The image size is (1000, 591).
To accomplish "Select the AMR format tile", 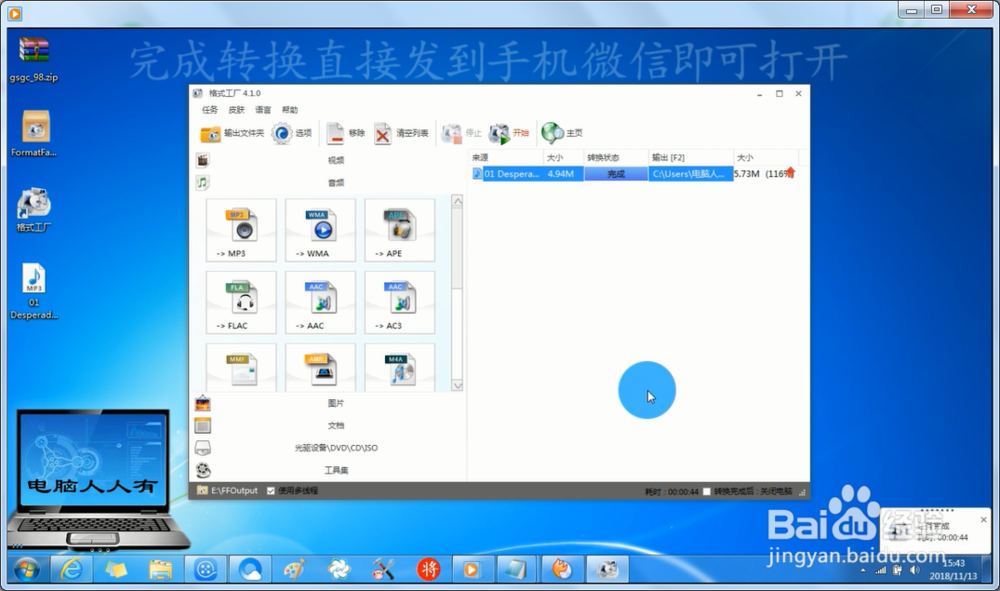I will (320, 368).
